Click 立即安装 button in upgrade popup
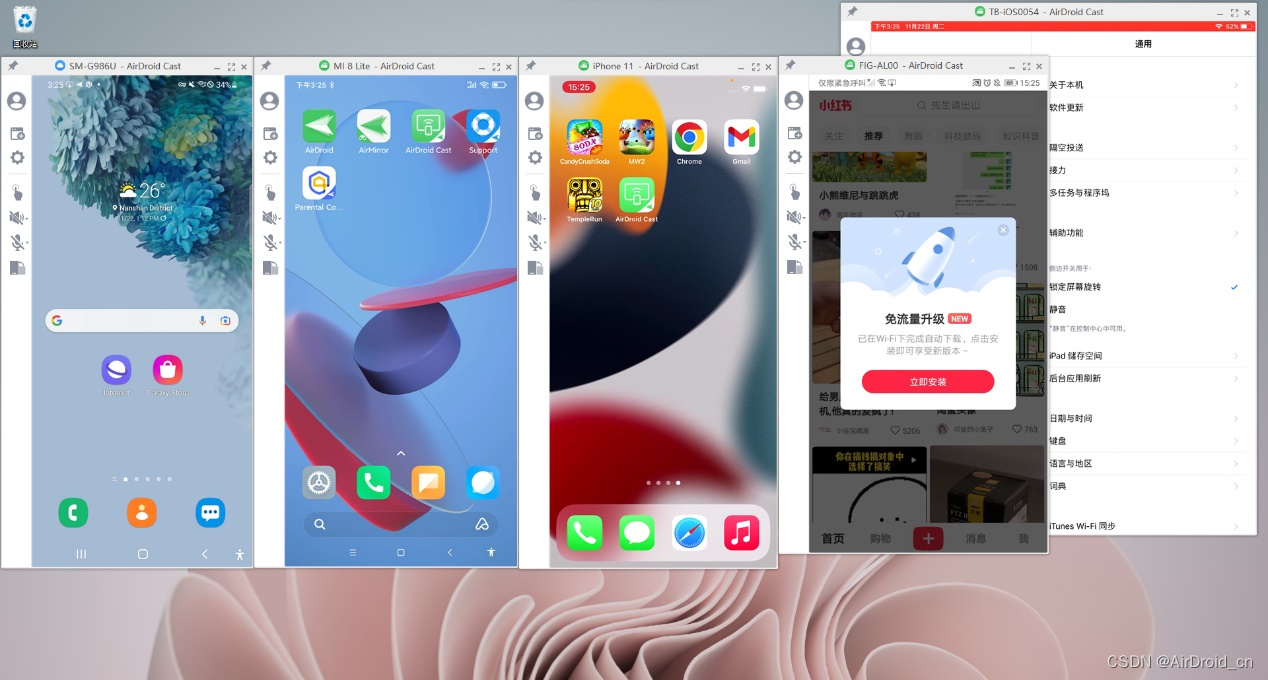 pyautogui.click(x=928, y=382)
